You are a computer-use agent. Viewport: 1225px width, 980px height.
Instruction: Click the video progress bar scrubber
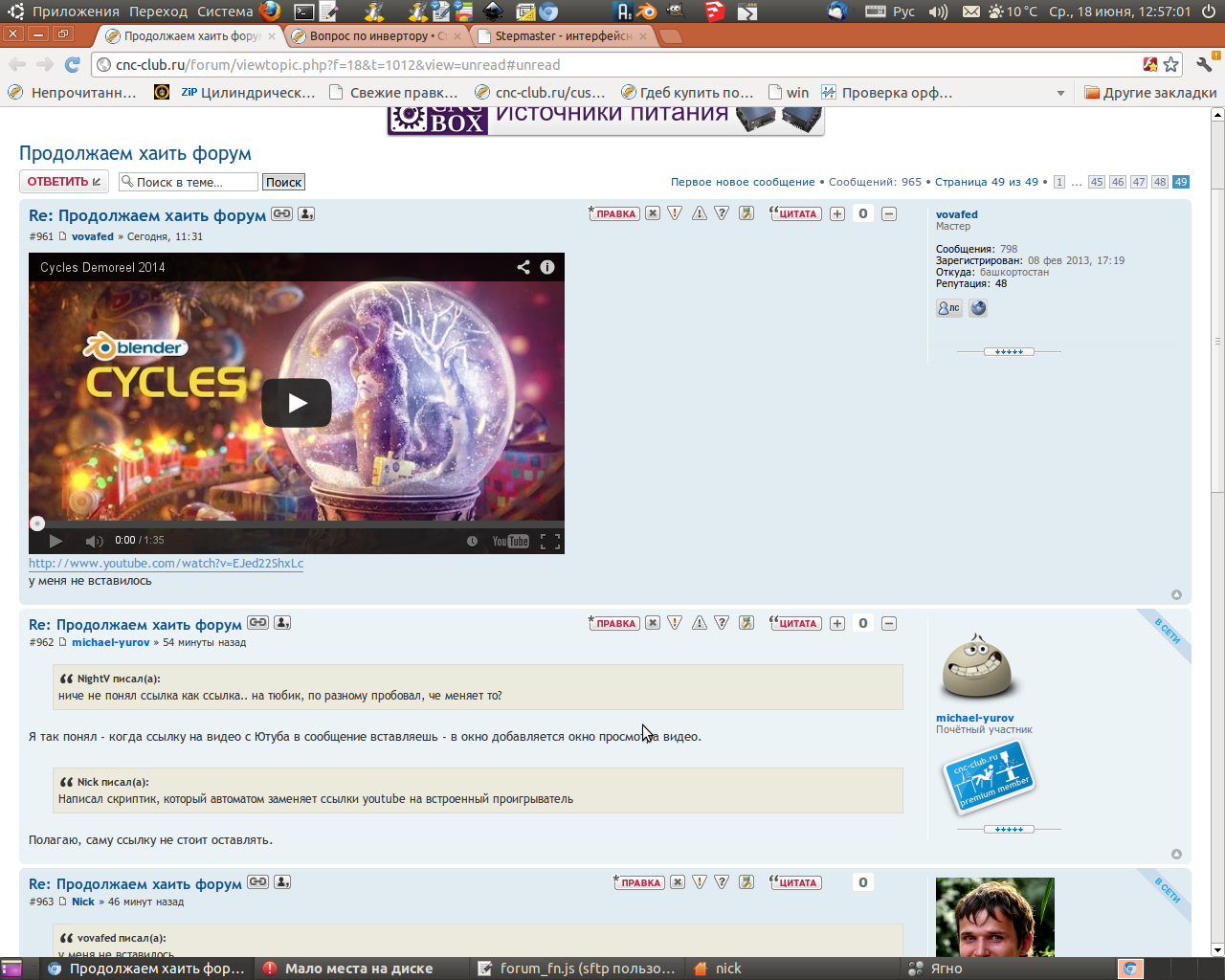[x=37, y=523]
